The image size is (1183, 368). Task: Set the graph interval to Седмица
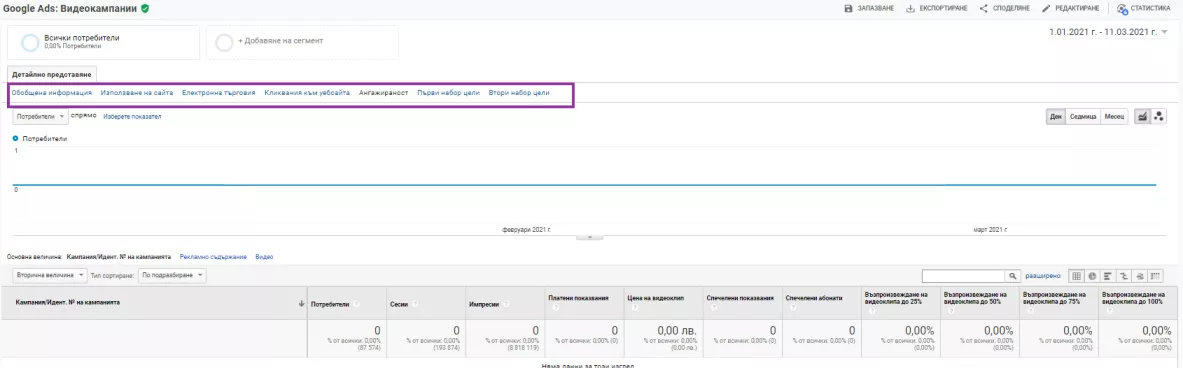pos(1083,117)
